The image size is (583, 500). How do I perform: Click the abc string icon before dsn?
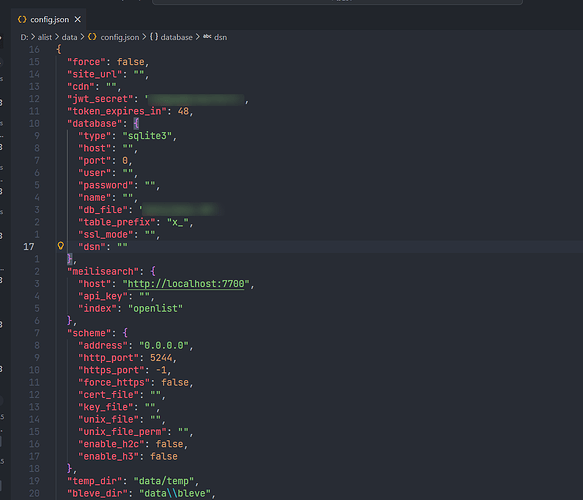coord(207,37)
